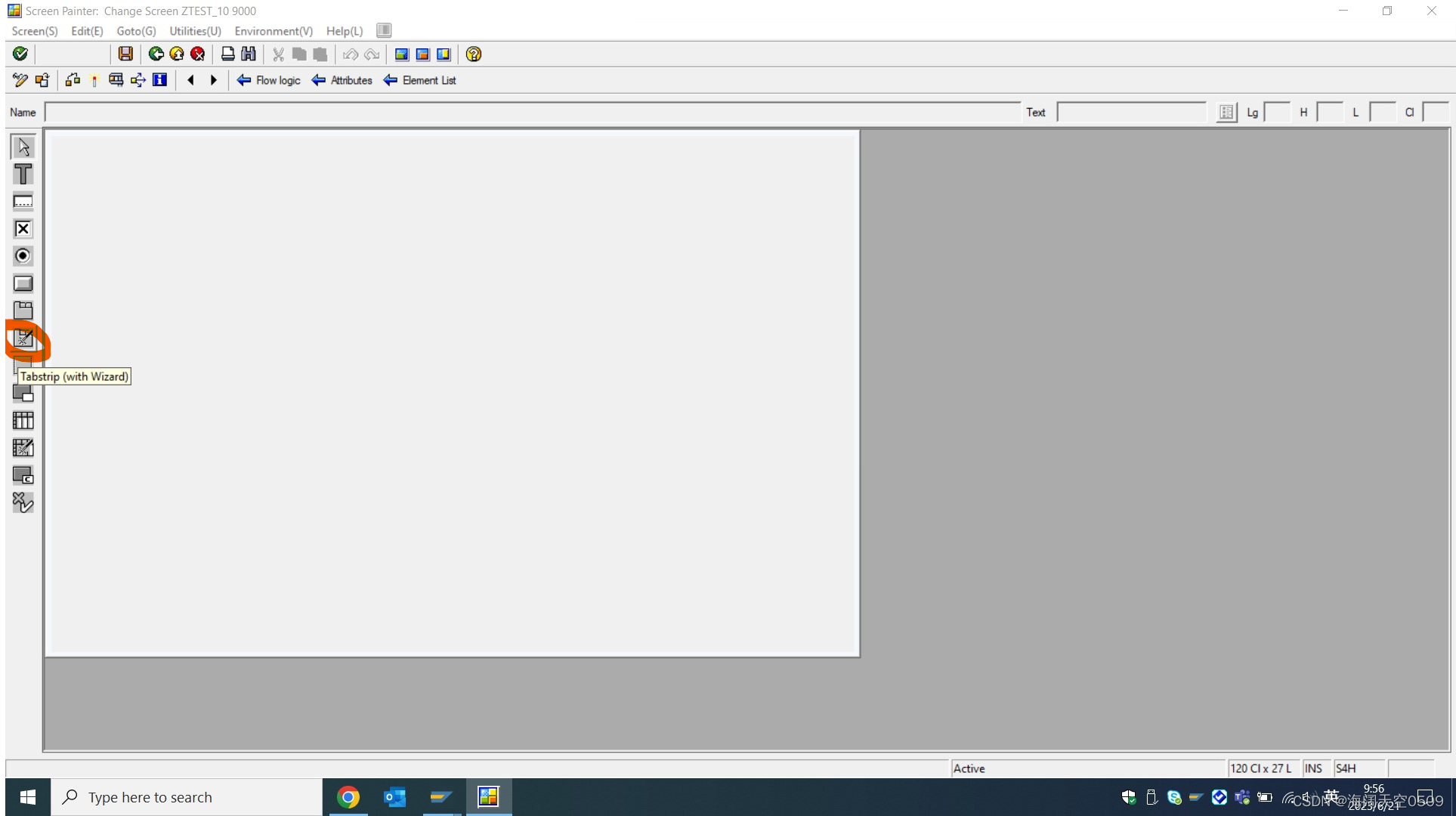Click the Print icon
Screen dimensions: 1456x816
pyautogui.click(x=227, y=54)
